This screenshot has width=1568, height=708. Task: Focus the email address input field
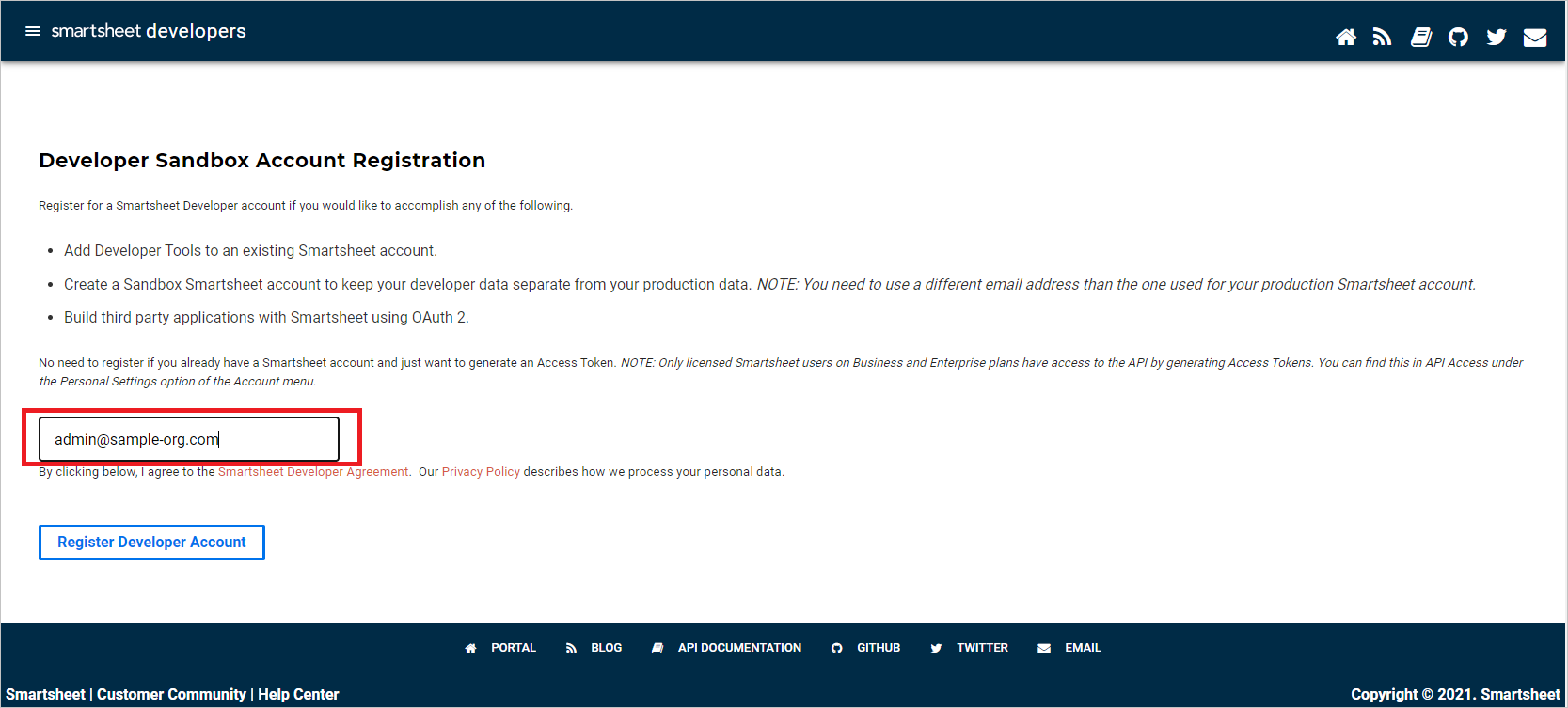pos(189,439)
